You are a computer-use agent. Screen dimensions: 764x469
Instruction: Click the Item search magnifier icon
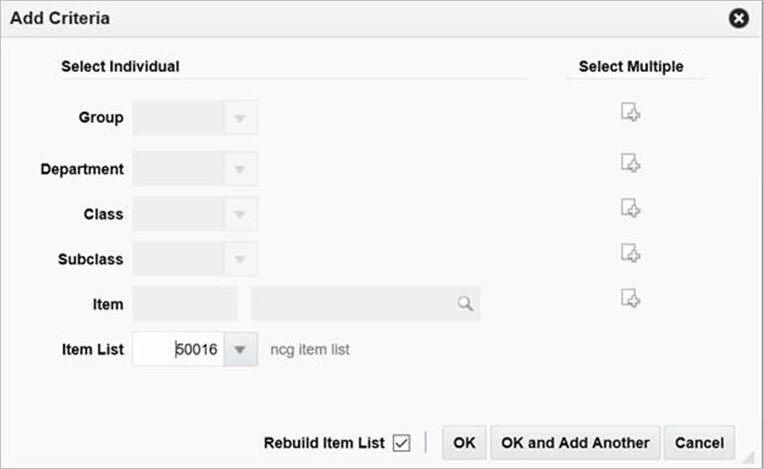(x=465, y=304)
